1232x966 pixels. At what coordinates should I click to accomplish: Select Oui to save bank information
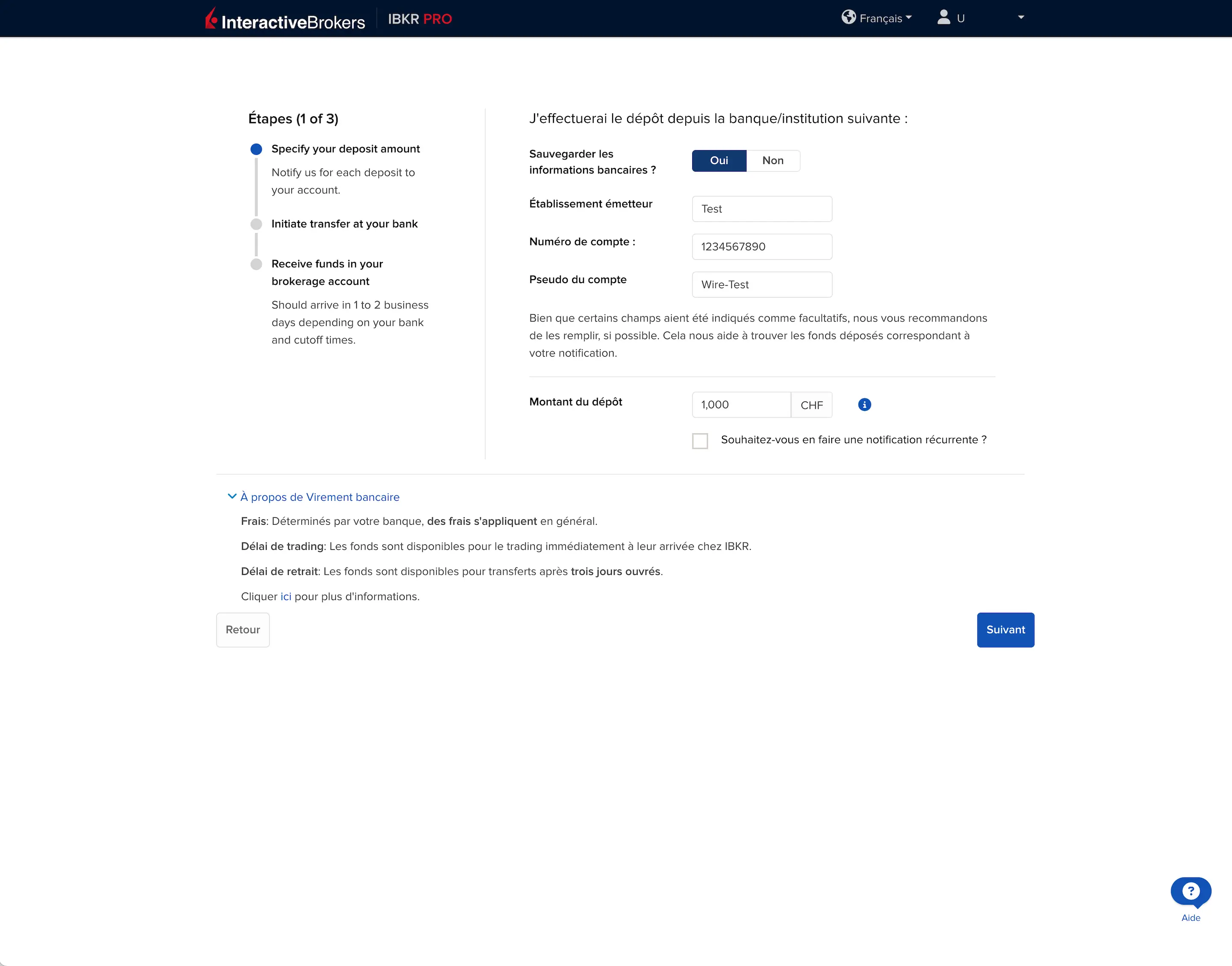click(719, 161)
